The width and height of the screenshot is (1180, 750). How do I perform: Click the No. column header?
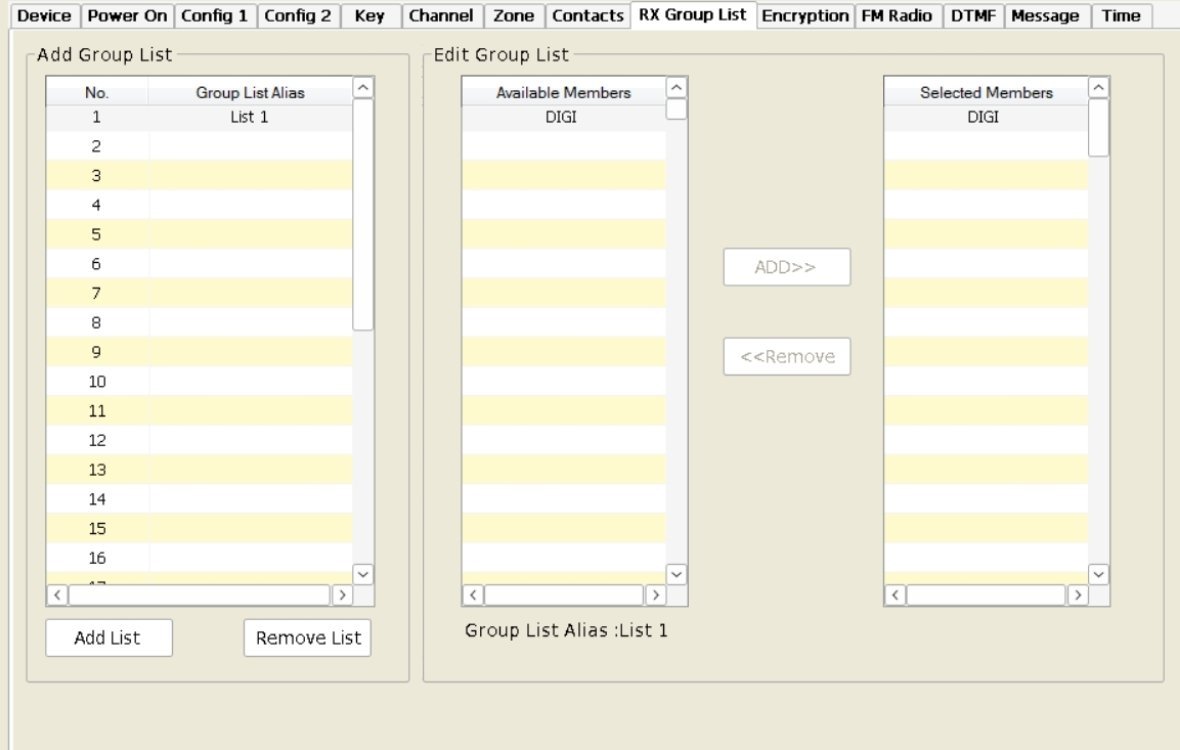96,93
